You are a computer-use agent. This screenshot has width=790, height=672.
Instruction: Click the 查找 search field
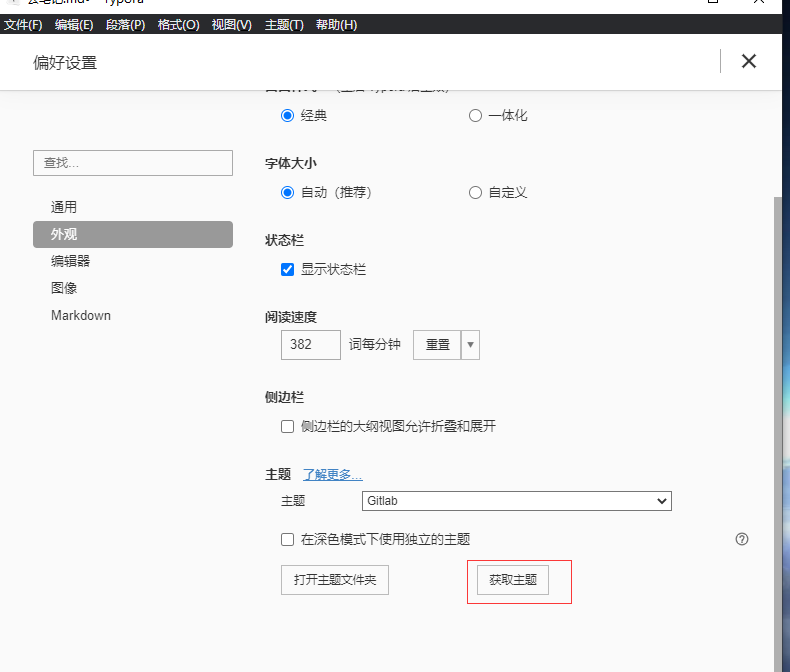tap(133, 163)
